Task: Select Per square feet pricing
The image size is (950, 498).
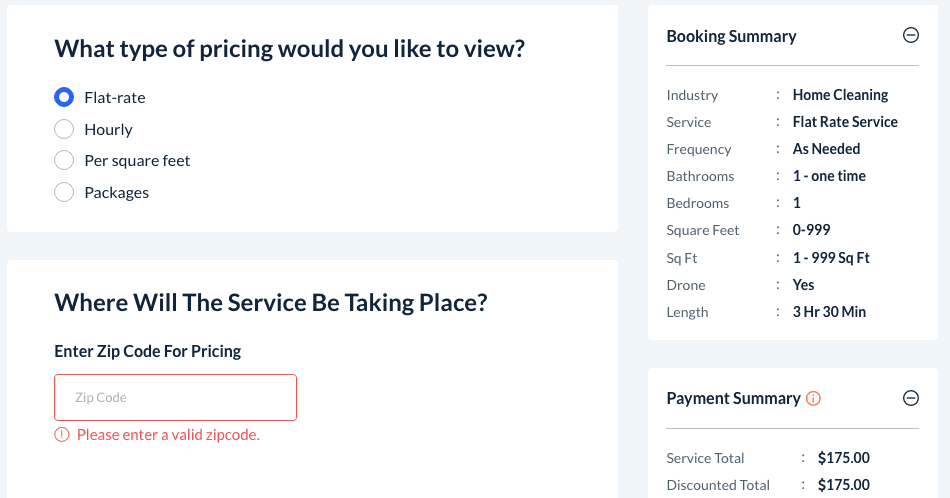Action: point(64,160)
